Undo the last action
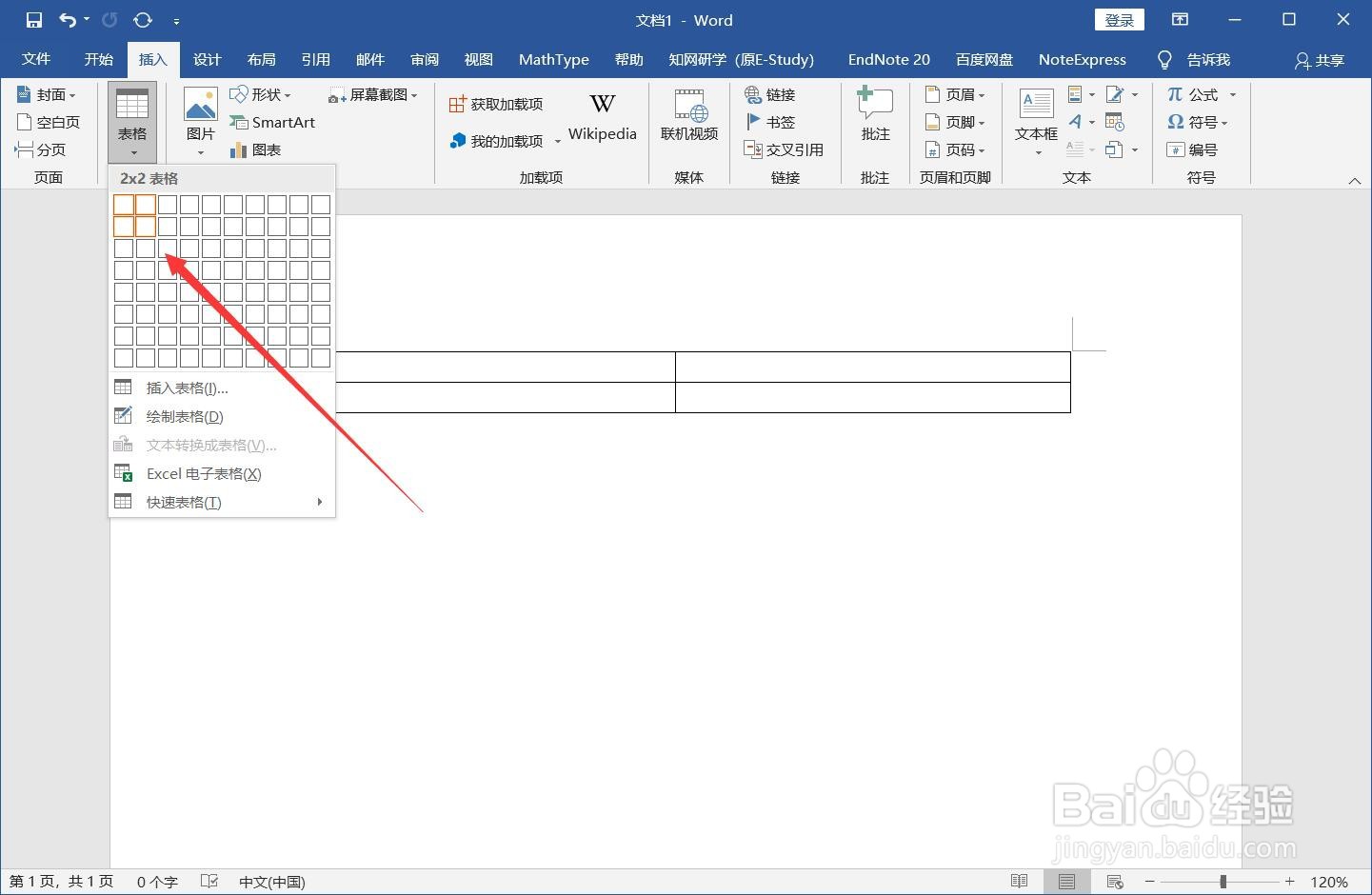 (x=68, y=20)
